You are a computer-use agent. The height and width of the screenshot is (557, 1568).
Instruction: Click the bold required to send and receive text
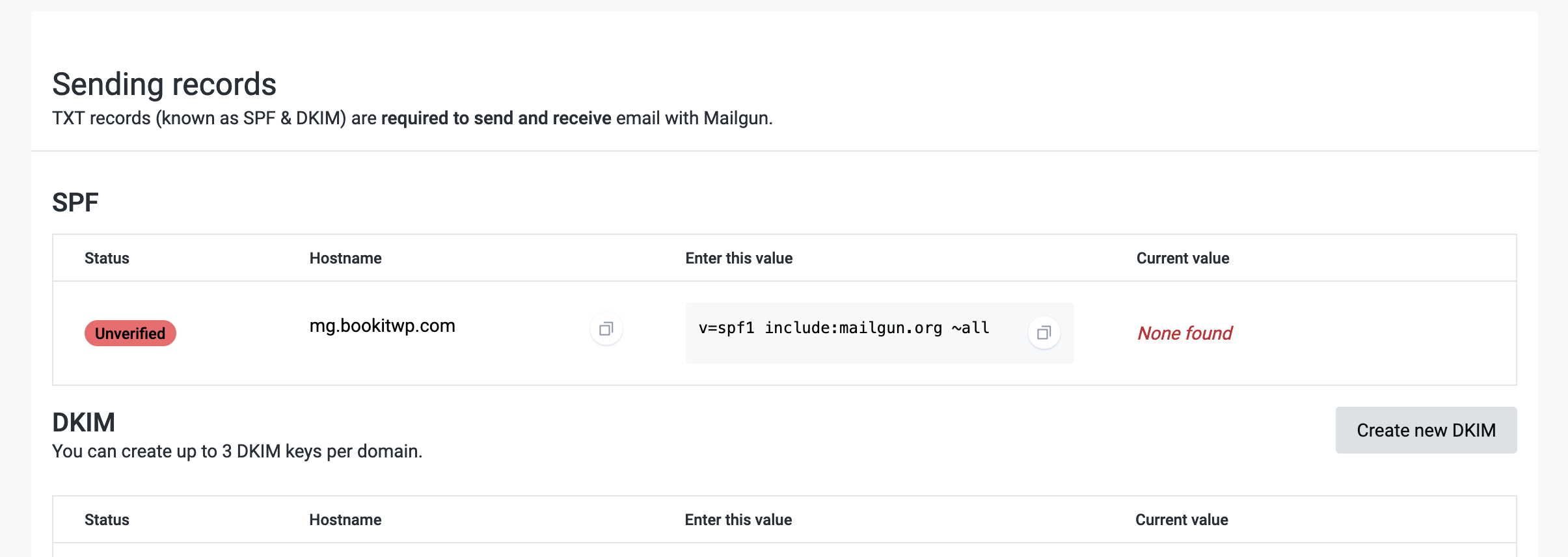pyautogui.click(x=496, y=118)
